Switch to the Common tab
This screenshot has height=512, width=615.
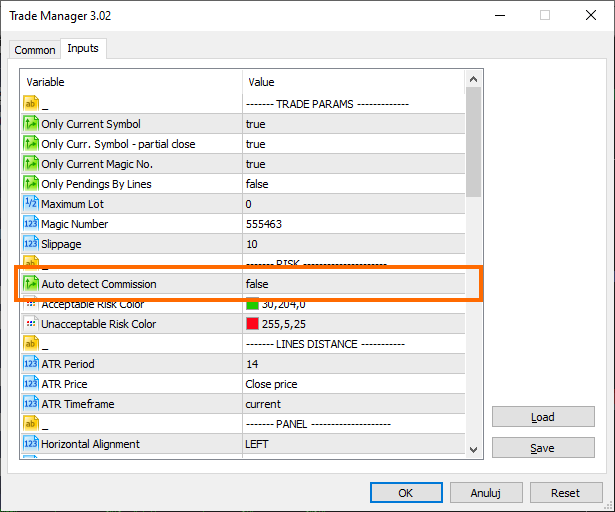point(35,50)
